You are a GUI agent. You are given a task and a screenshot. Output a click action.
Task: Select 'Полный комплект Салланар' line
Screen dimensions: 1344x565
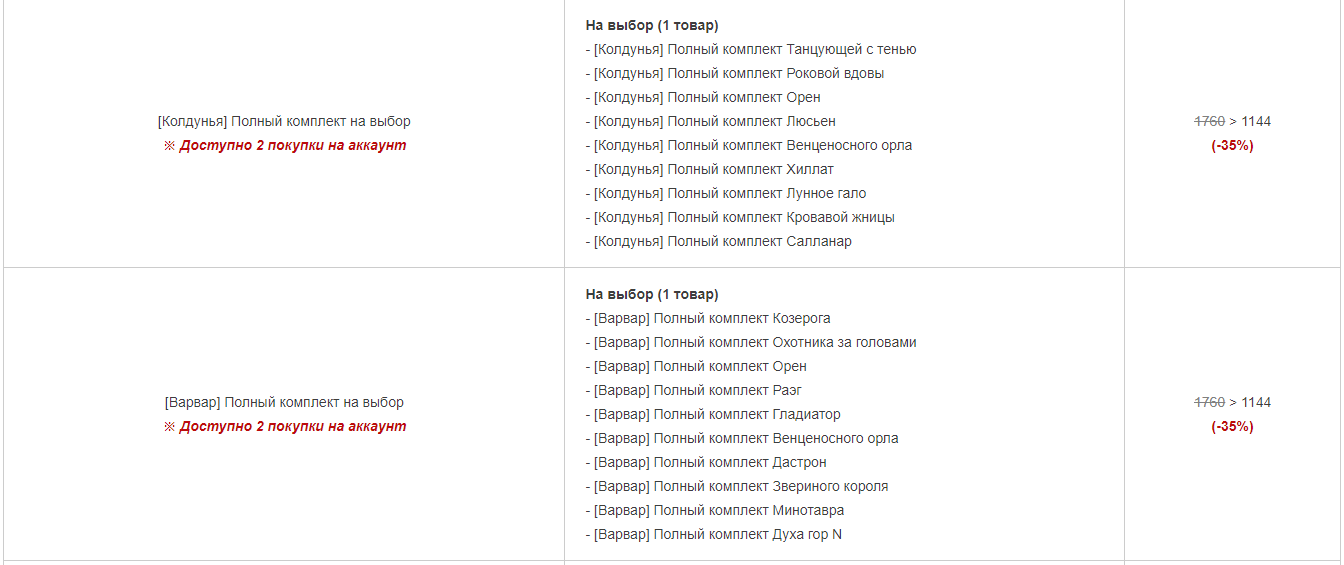point(719,241)
